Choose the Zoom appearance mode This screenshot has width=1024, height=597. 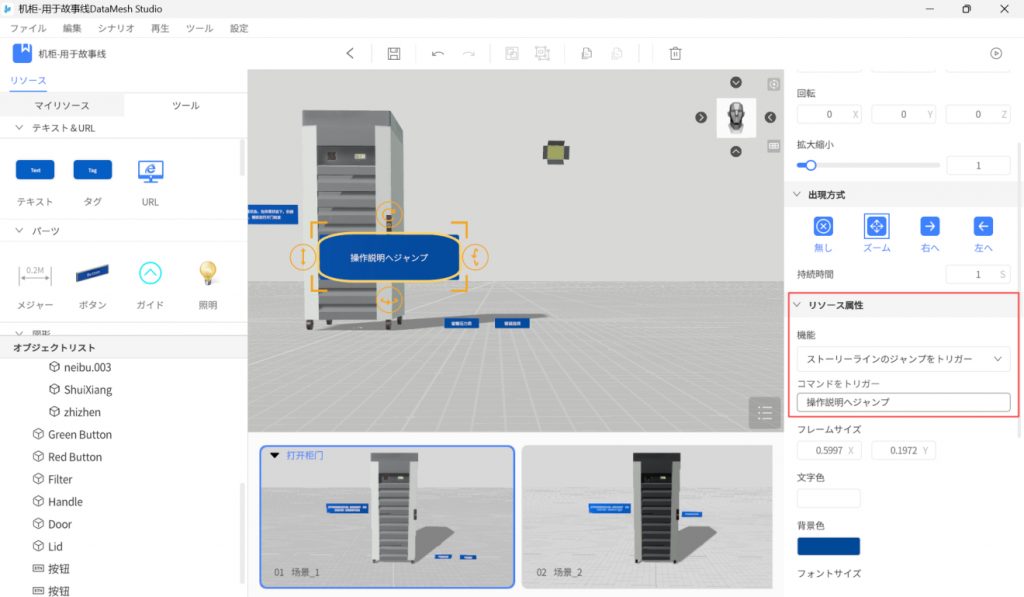pos(876,227)
